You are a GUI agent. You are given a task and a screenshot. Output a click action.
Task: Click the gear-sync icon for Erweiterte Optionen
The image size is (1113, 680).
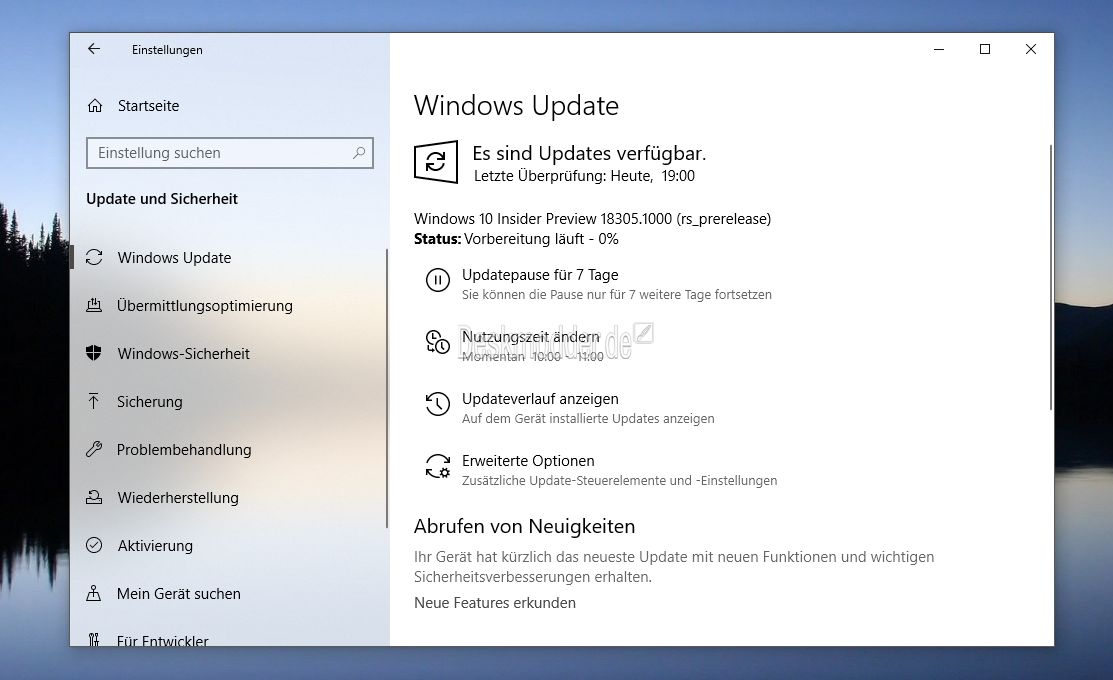point(438,466)
